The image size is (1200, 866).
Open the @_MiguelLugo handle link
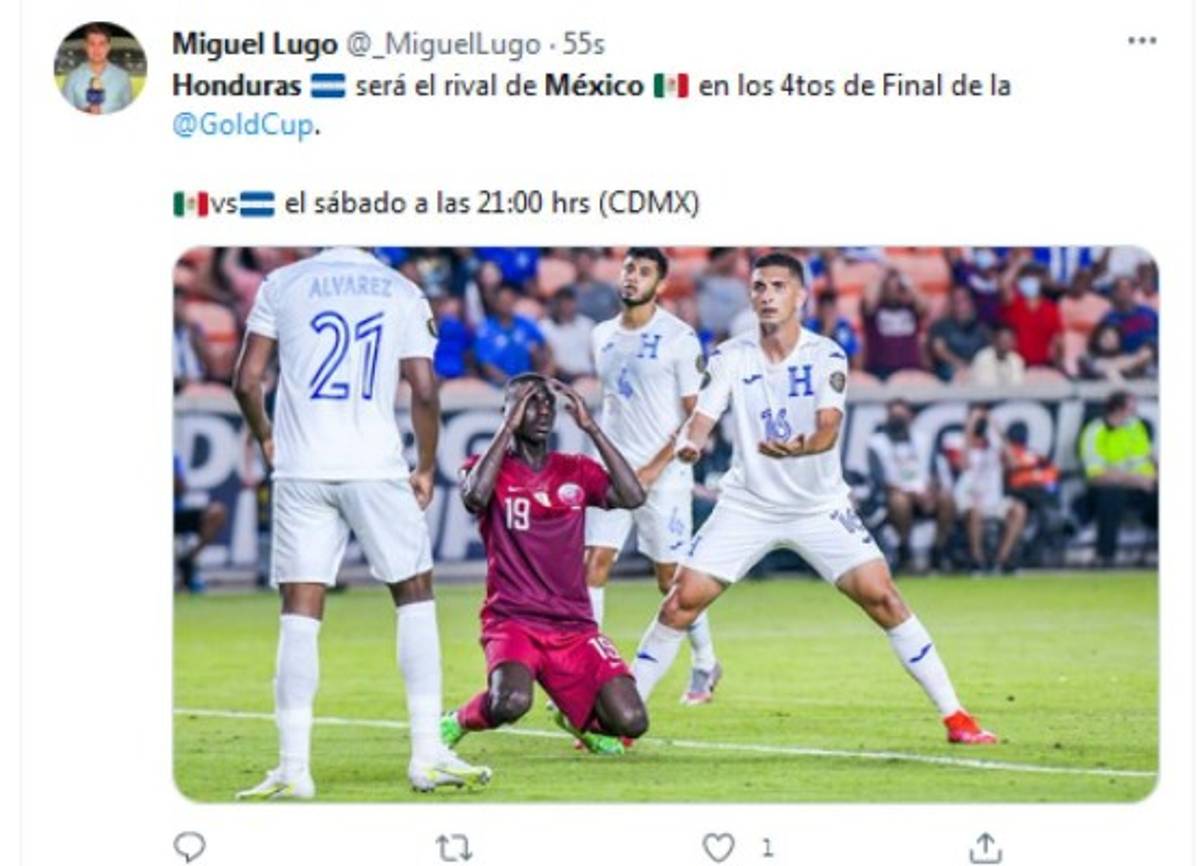443,44
